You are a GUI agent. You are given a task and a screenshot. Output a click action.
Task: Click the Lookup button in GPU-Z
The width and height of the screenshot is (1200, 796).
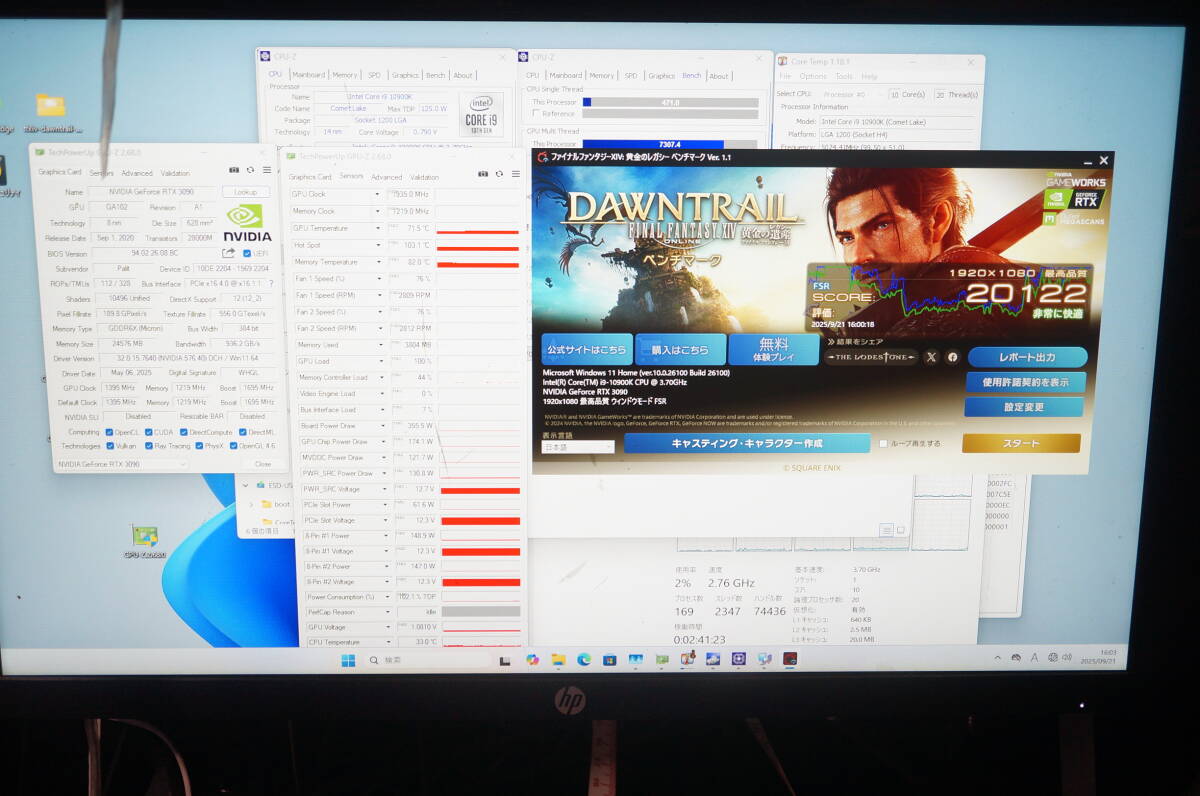pyautogui.click(x=246, y=192)
